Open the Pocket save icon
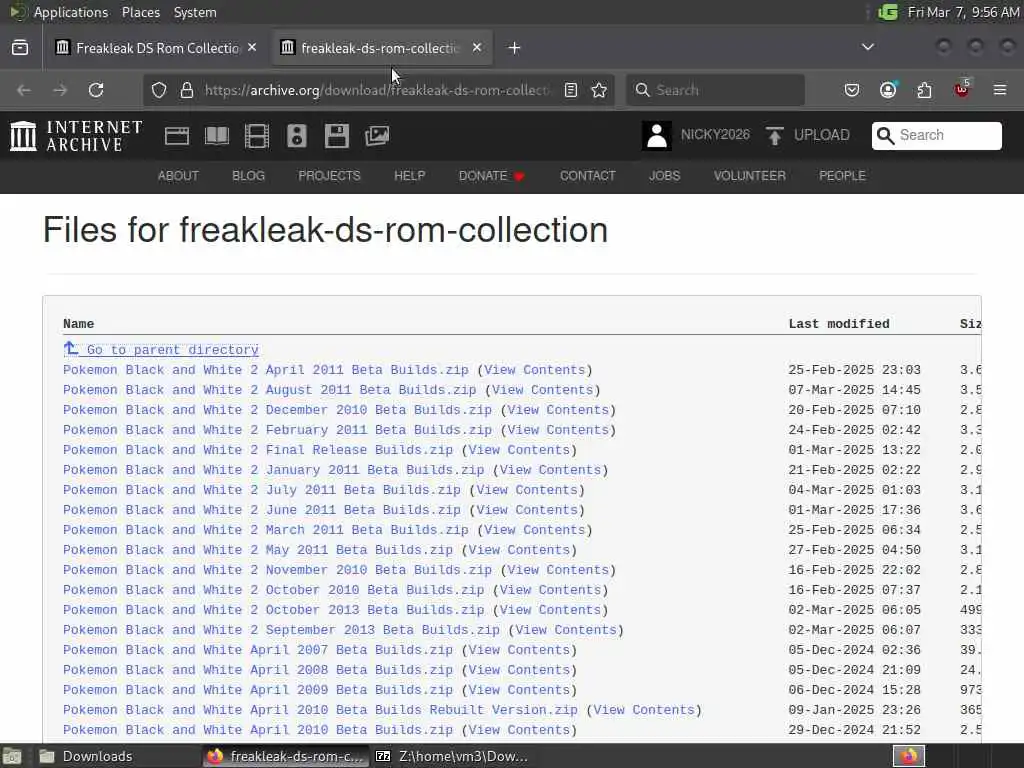The height and width of the screenshot is (768, 1024). click(x=852, y=89)
